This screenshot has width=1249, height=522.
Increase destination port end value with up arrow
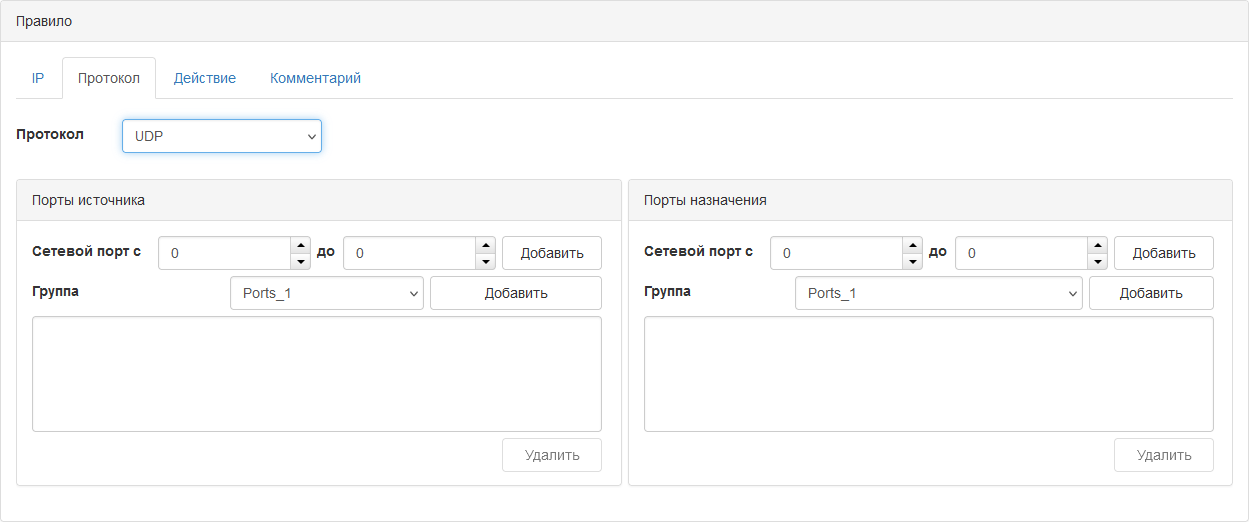1097,245
